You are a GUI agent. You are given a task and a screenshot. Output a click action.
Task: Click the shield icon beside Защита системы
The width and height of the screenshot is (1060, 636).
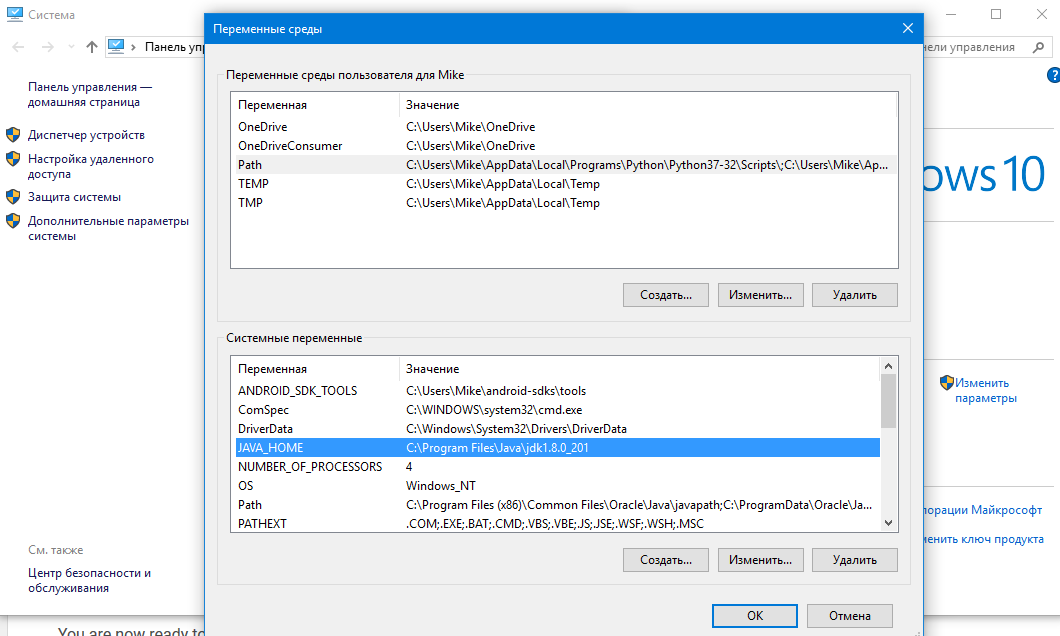[13, 197]
